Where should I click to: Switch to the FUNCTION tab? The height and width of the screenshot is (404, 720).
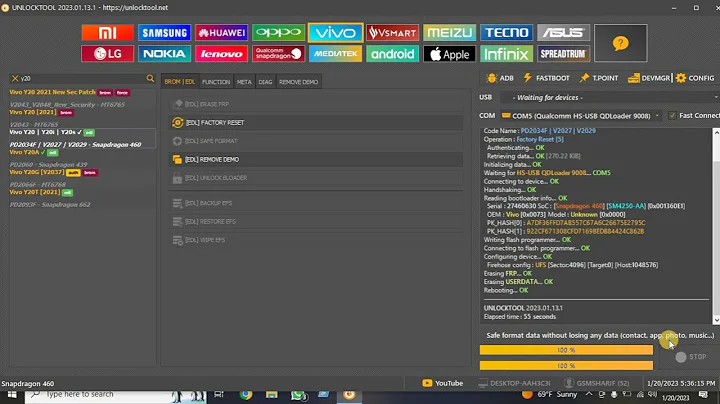(216, 82)
